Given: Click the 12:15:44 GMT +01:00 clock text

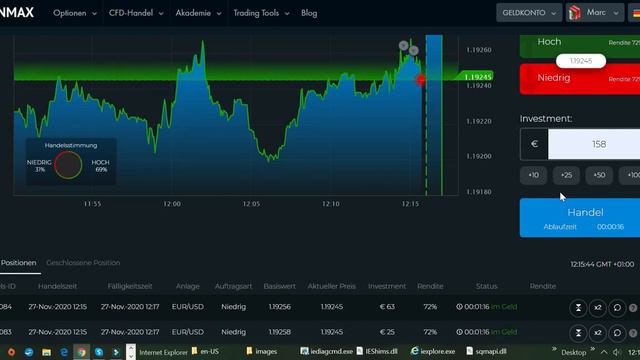Looking at the screenshot, I should (x=602, y=264).
